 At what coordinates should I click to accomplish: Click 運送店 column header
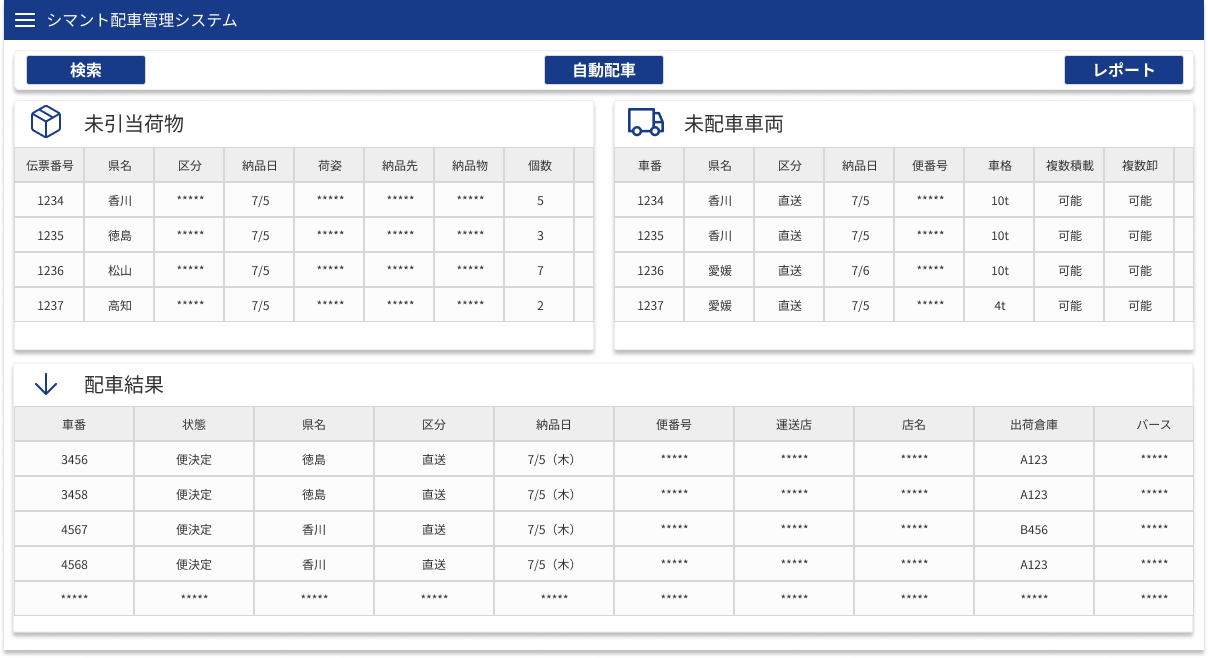794,424
